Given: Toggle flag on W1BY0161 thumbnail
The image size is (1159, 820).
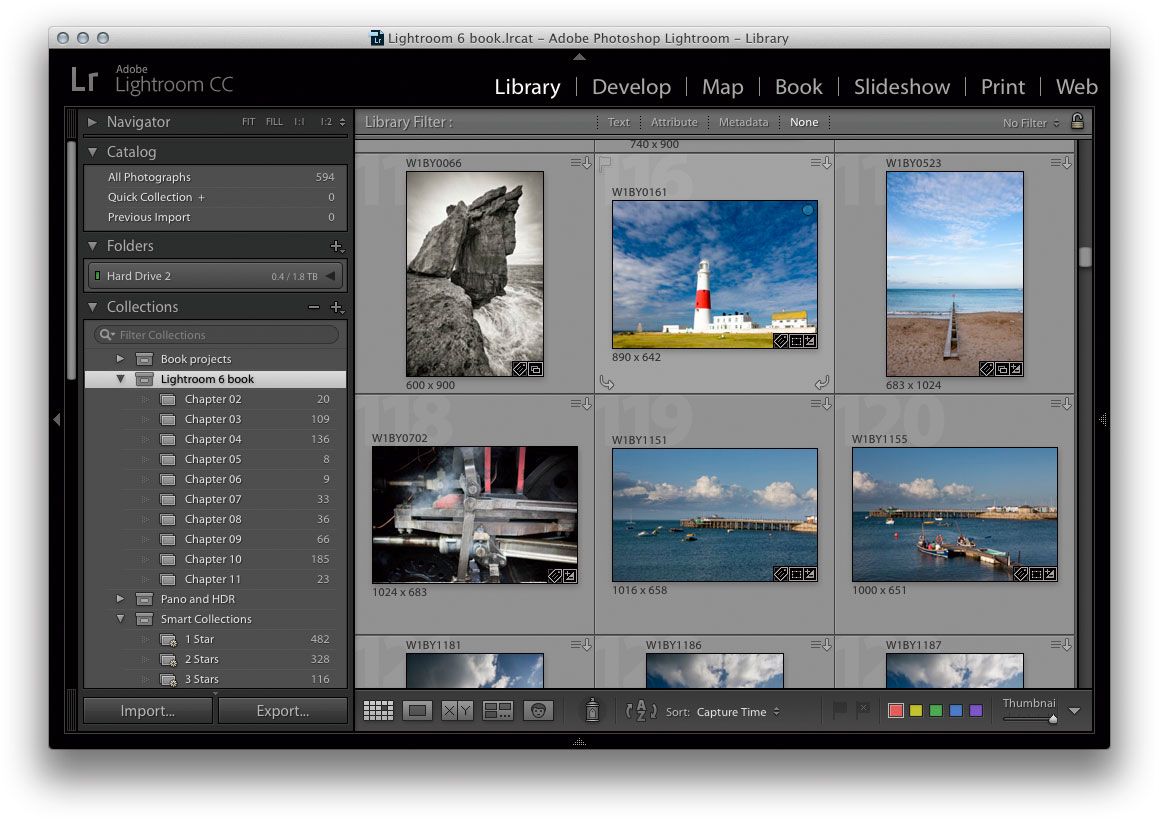Looking at the screenshot, I should tap(604, 163).
